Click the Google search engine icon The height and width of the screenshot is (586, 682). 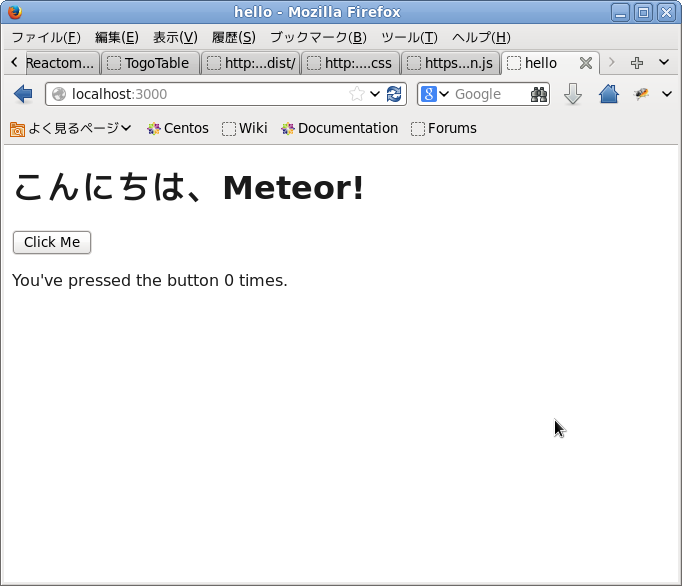tap(428, 94)
